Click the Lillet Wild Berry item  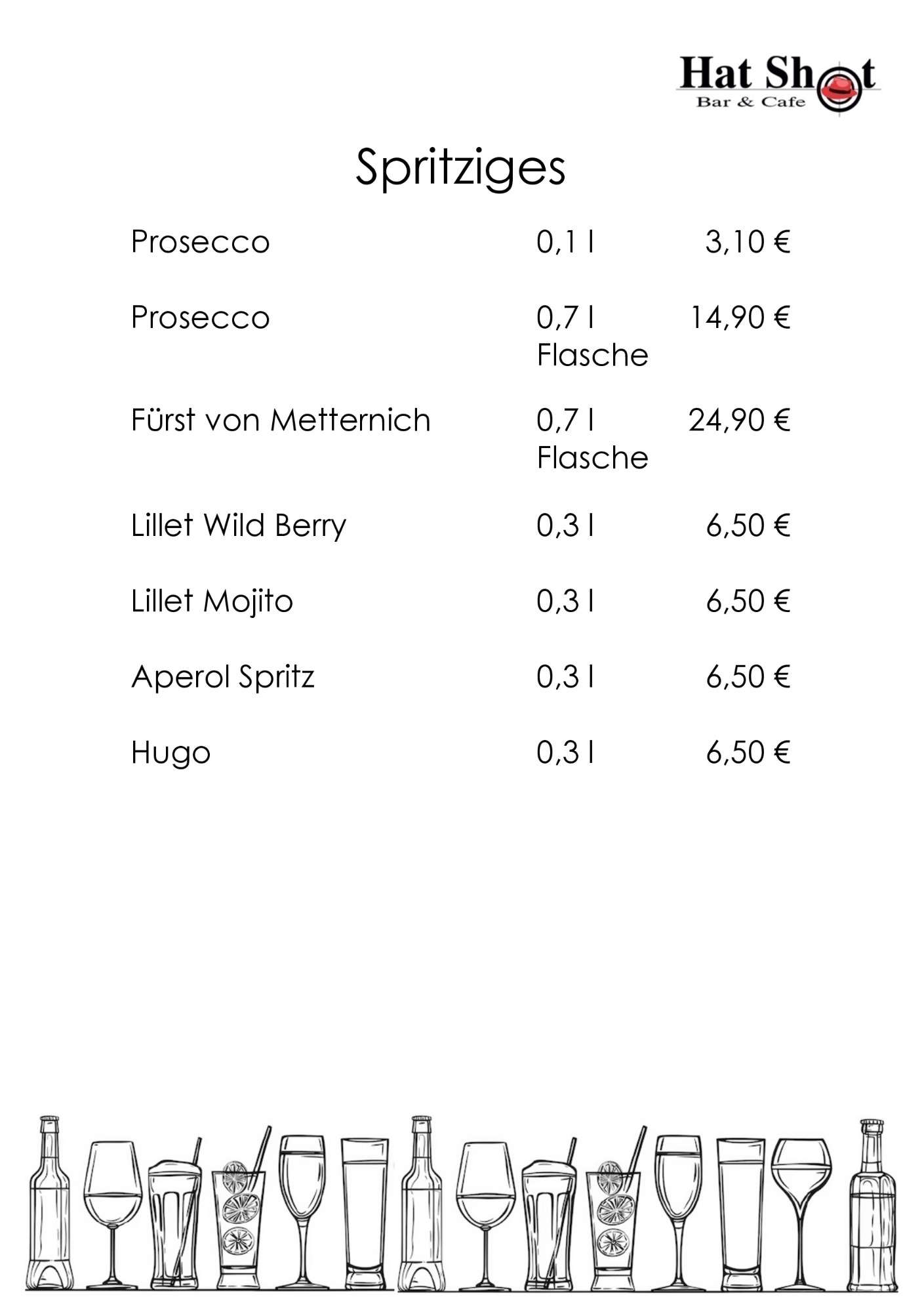click(239, 526)
